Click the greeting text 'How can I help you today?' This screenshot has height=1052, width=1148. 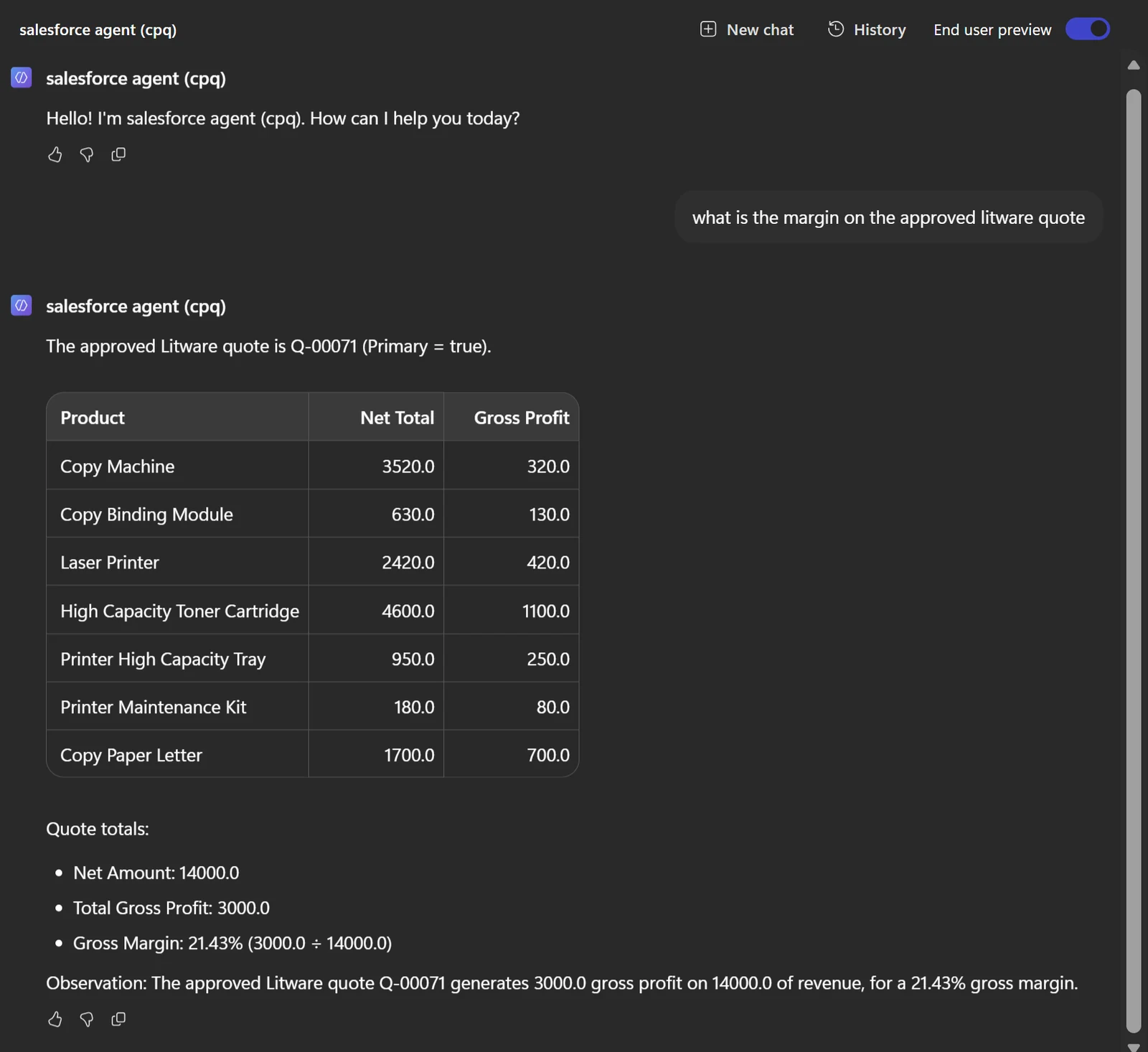pyautogui.click(x=415, y=118)
